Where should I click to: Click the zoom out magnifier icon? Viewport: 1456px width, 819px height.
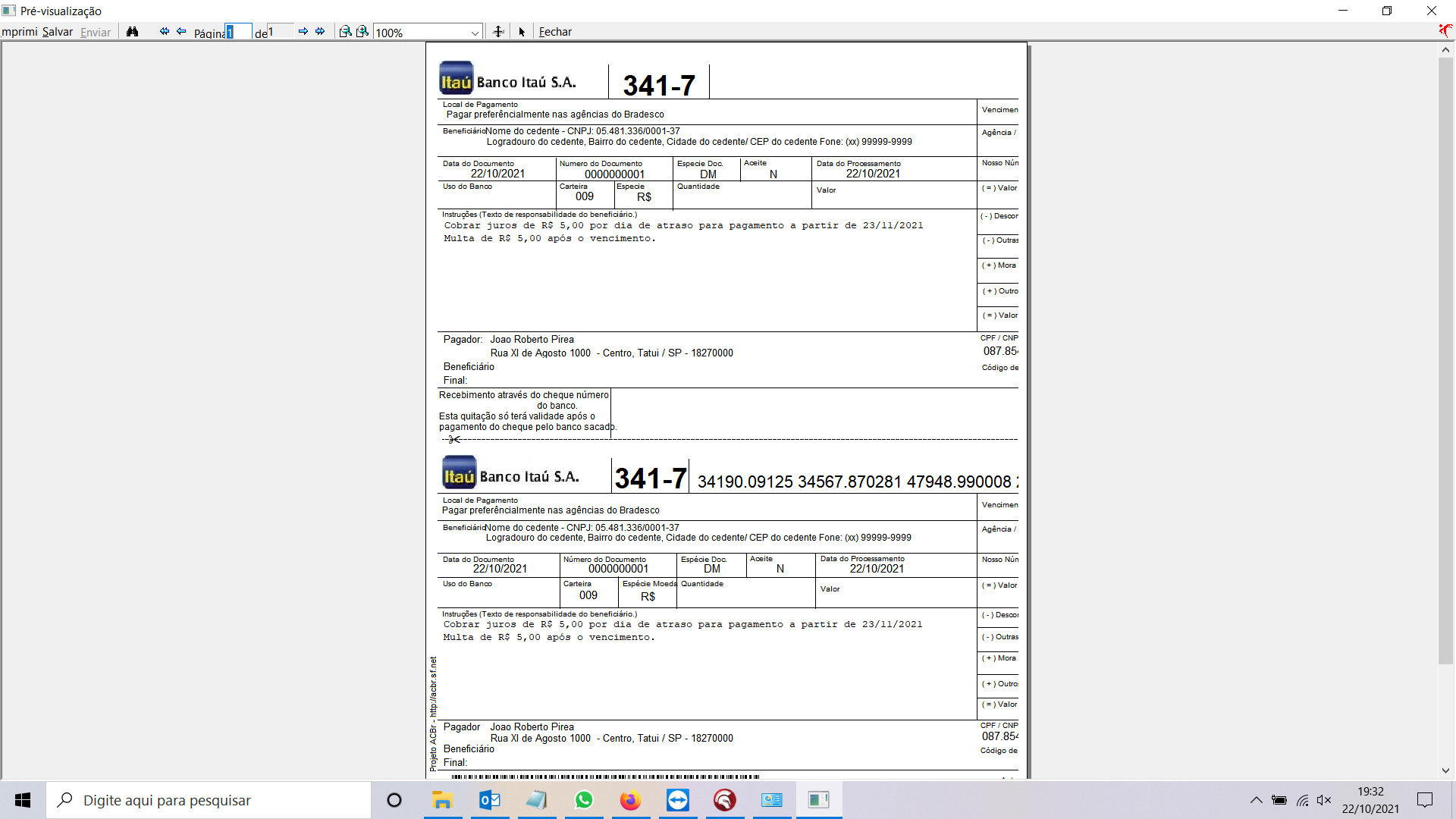(x=345, y=31)
